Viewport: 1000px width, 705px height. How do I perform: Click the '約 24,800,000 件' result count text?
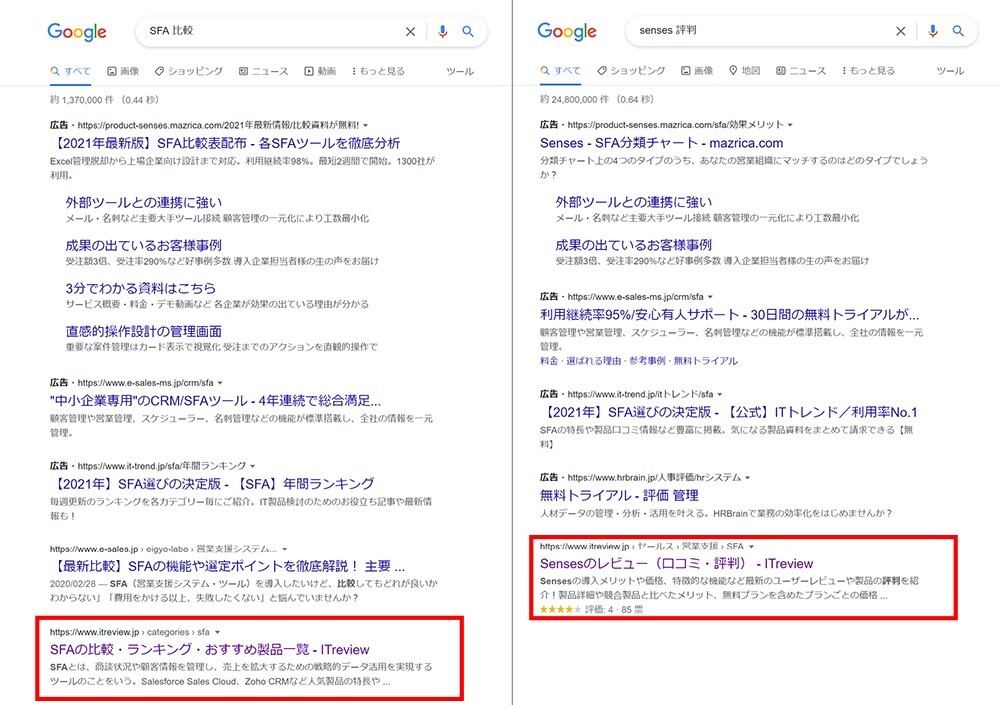tap(597, 100)
